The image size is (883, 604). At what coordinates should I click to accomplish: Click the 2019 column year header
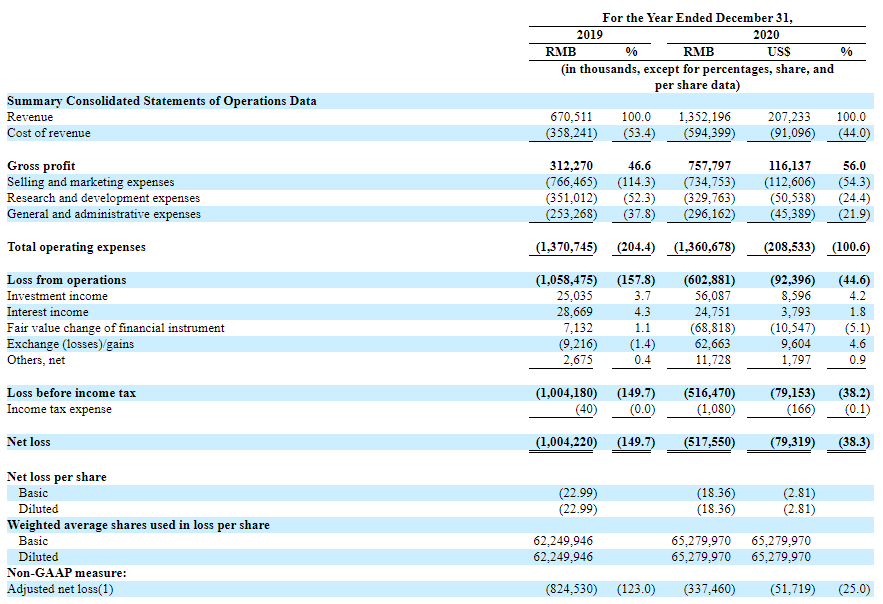click(x=590, y=34)
